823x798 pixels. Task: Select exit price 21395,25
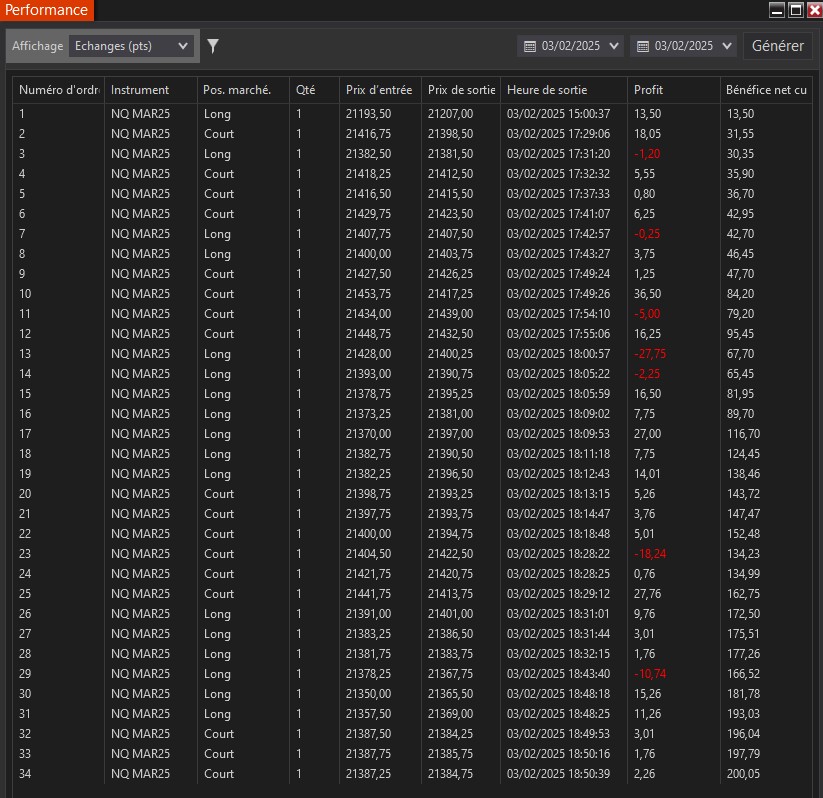pos(450,394)
